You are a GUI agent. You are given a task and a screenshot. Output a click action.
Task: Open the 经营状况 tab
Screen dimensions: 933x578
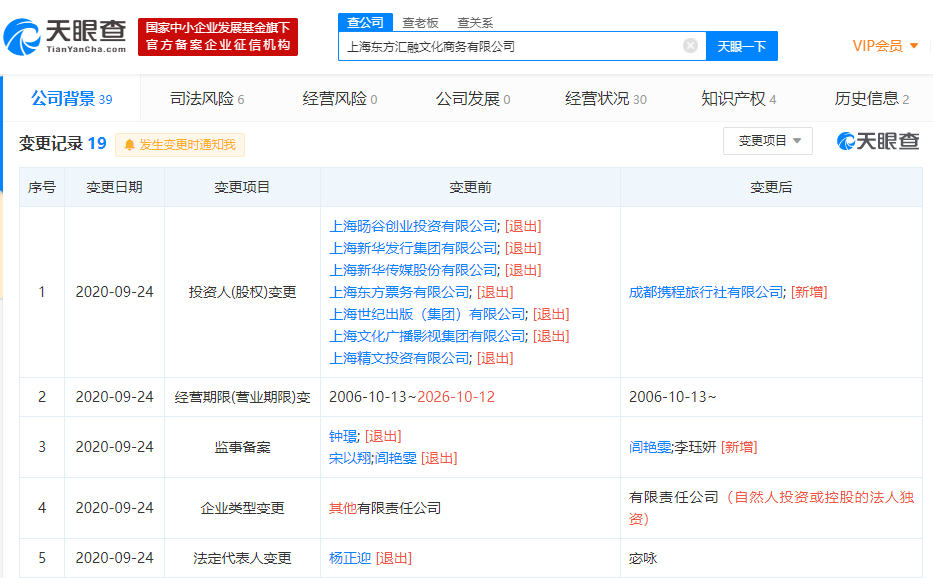[605, 98]
